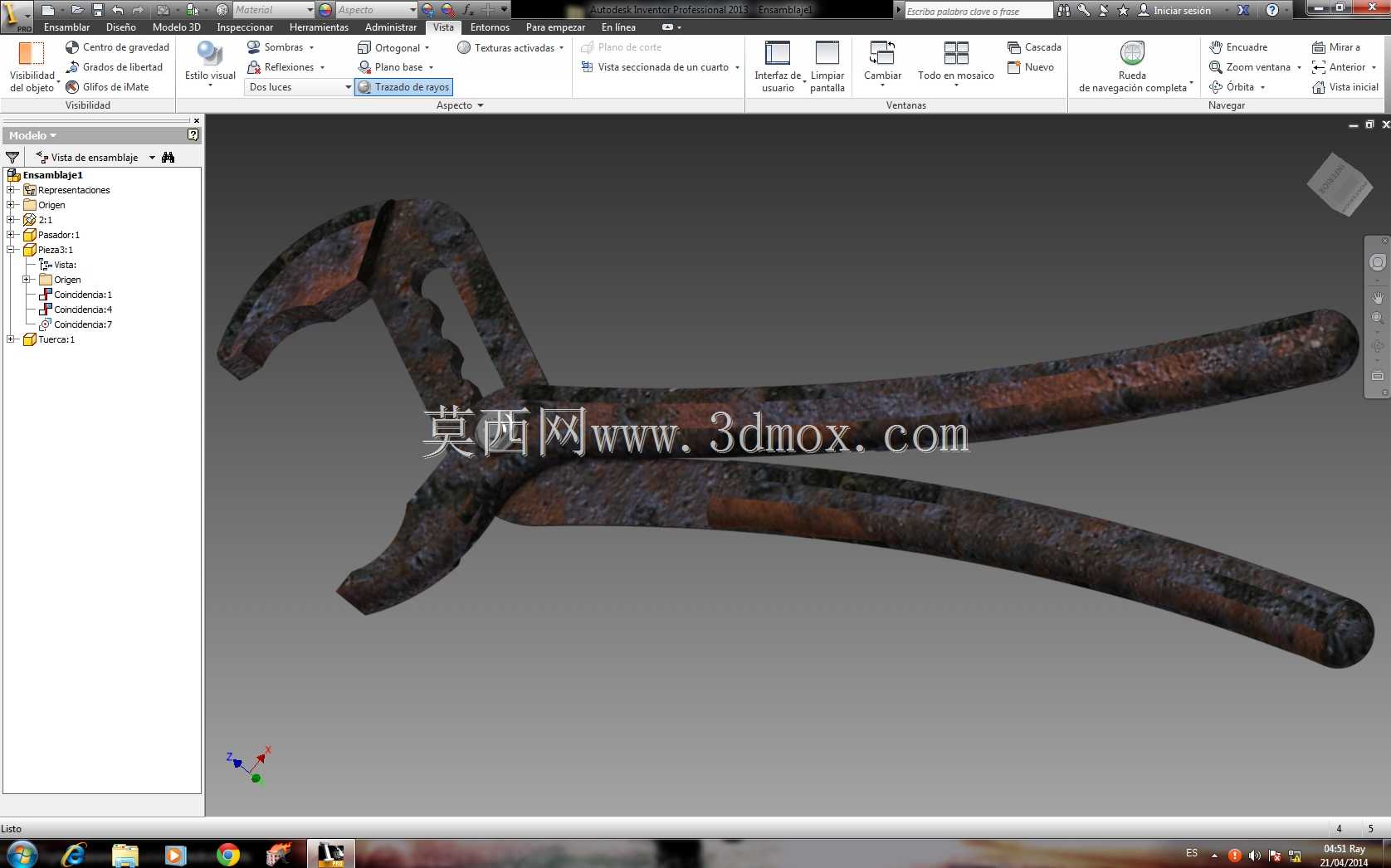Open the Vista de ensamblaje dropdown
Screen dimensions: 1391x868
coord(152,158)
